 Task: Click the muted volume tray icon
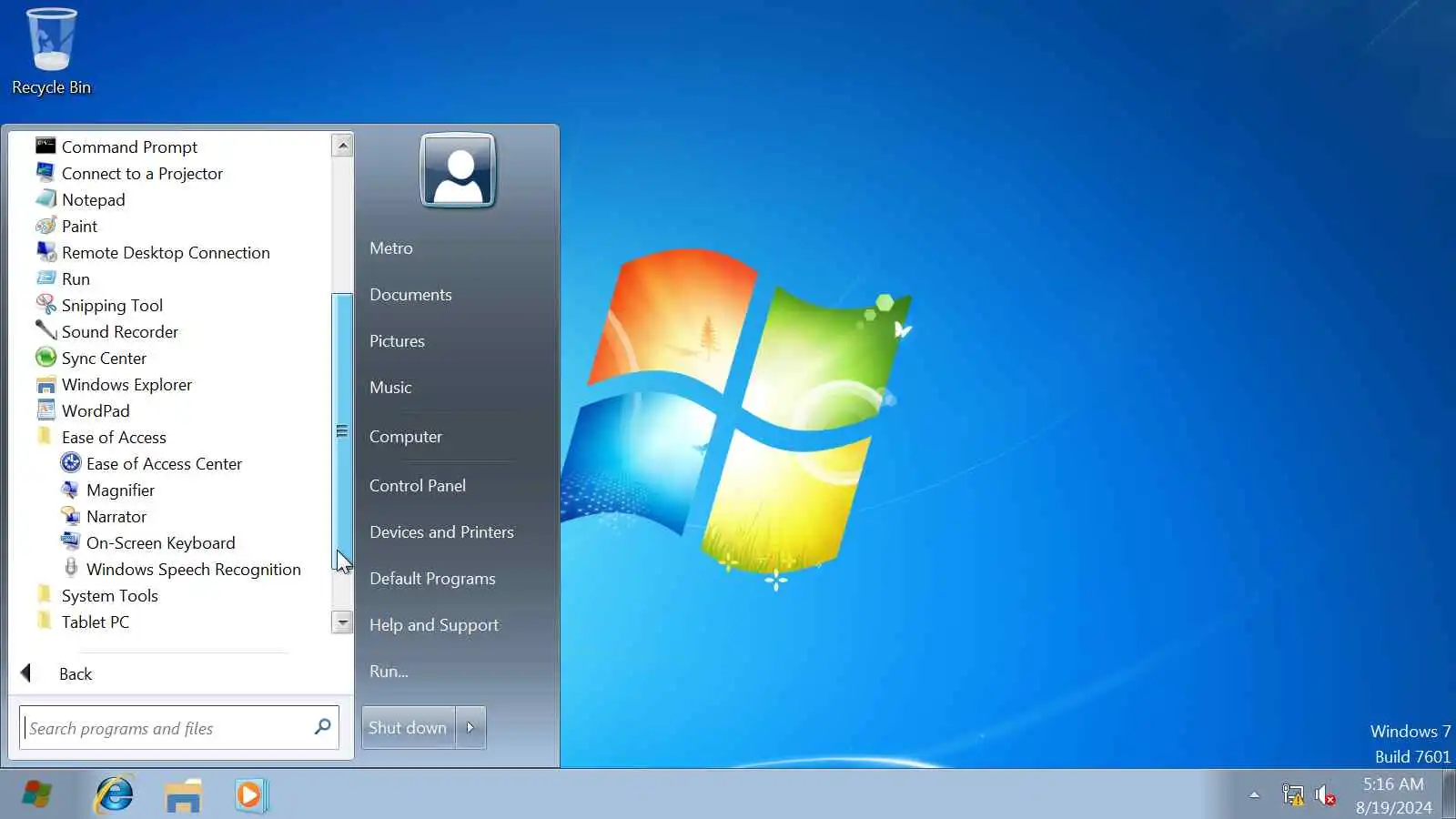point(1326,794)
